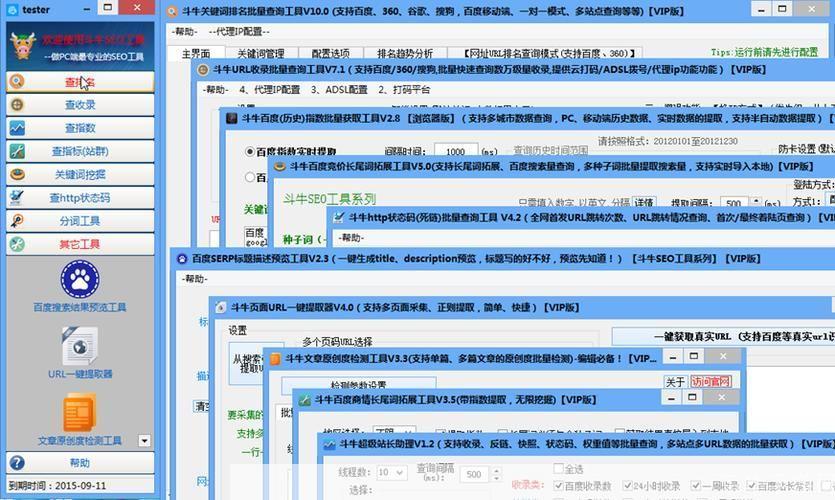Screen dimensions: 835x500
Task: Adjust the 提取间隔 spinner in 竞价长尾词 window
Action: point(756,201)
